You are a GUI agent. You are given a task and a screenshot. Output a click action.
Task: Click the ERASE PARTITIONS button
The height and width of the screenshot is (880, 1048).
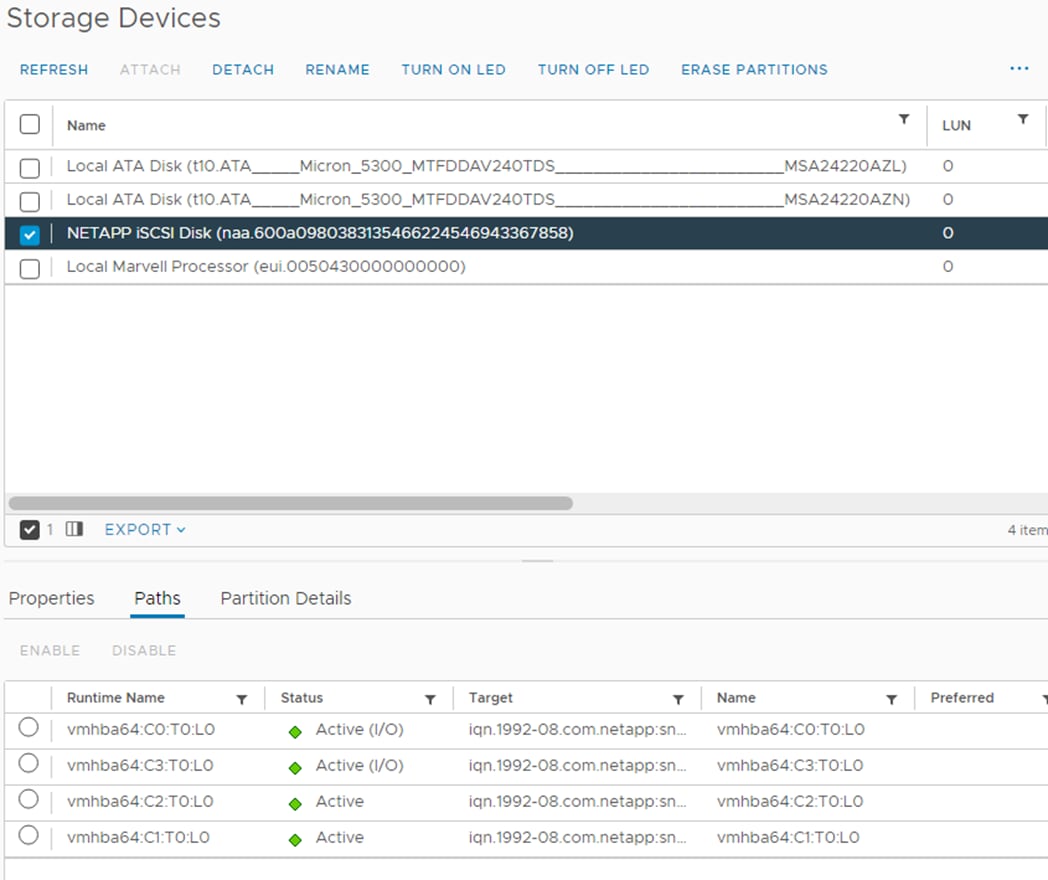[754, 69]
